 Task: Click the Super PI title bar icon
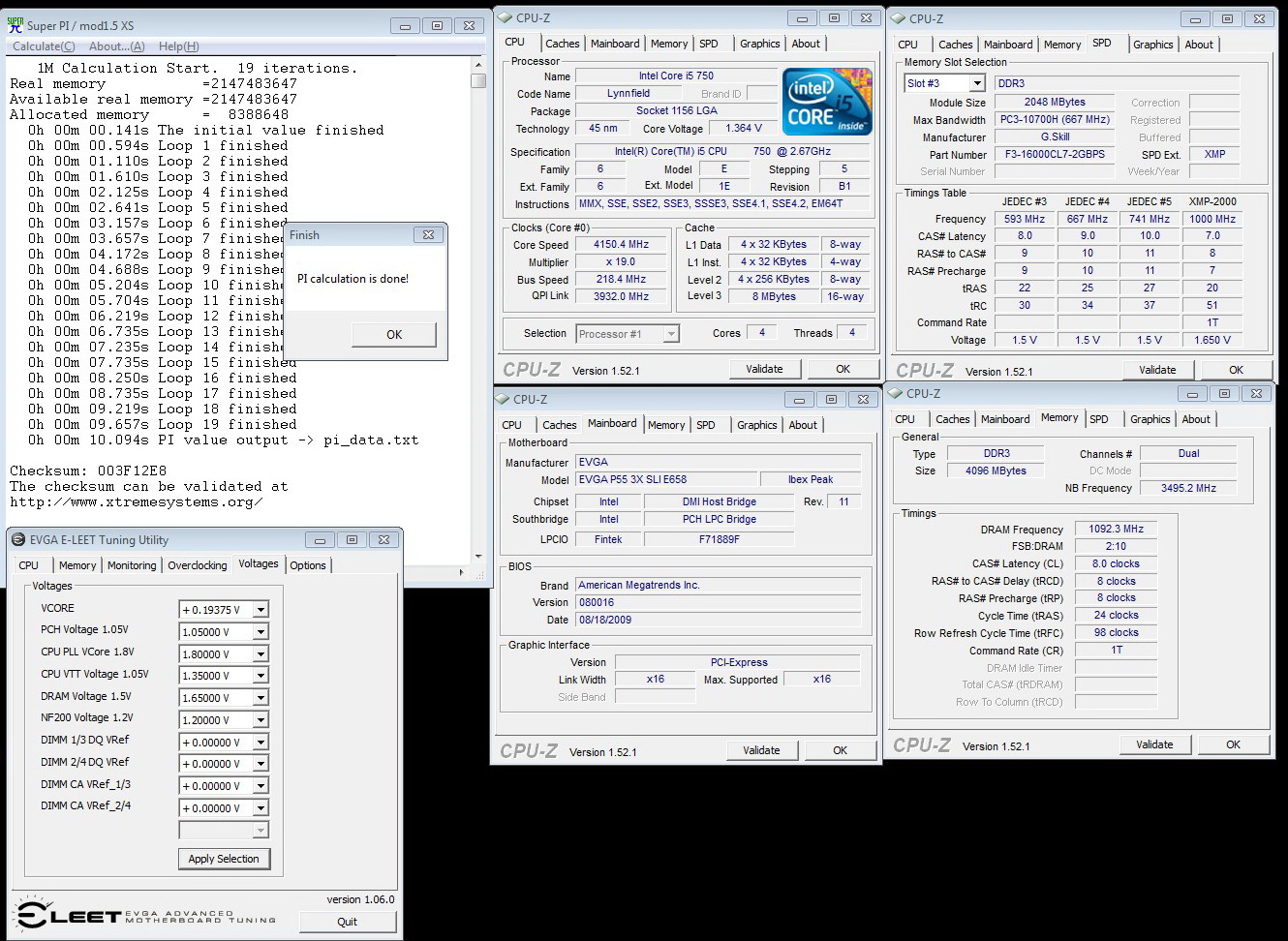tap(15, 25)
